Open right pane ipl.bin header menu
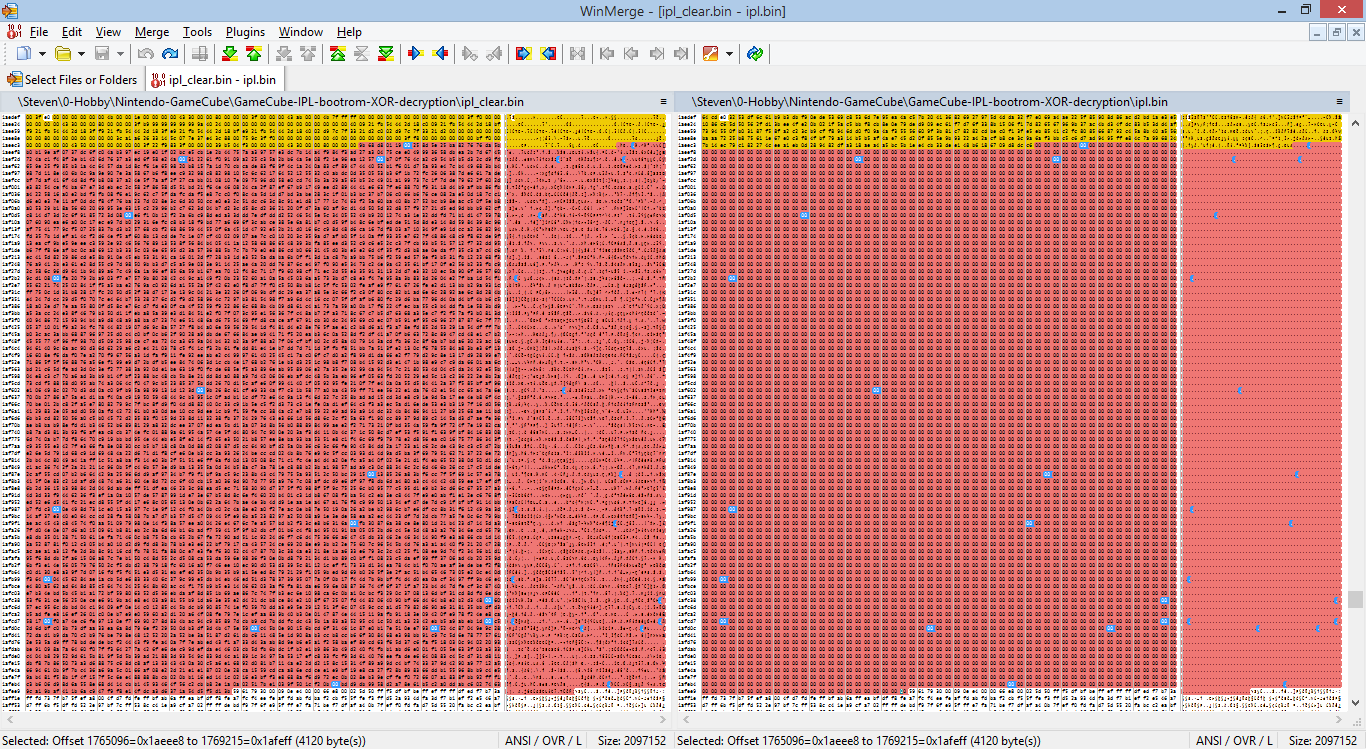 click(1340, 102)
